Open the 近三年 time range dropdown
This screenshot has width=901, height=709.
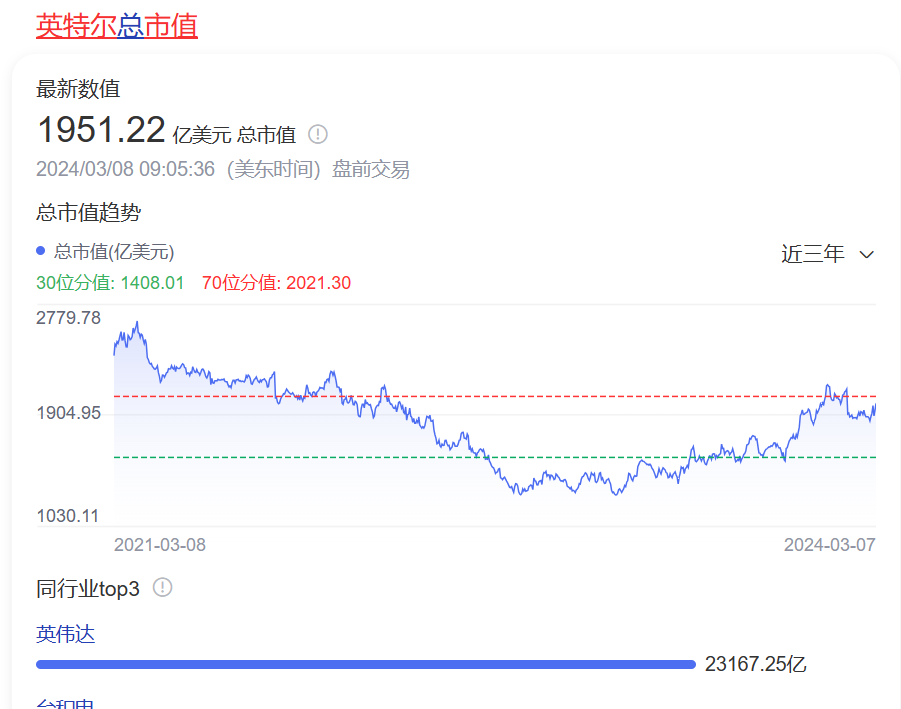coord(827,254)
